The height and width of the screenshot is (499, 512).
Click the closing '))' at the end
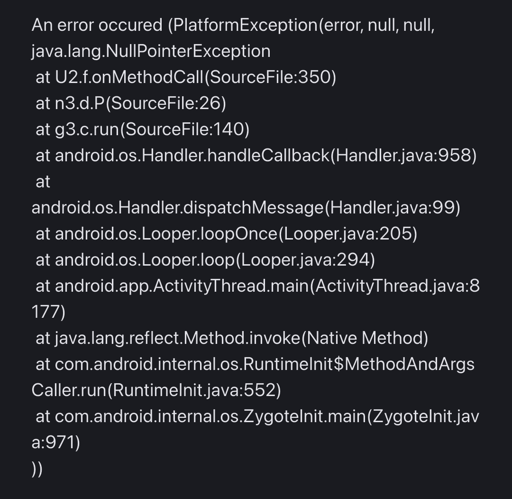click(37, 469)
